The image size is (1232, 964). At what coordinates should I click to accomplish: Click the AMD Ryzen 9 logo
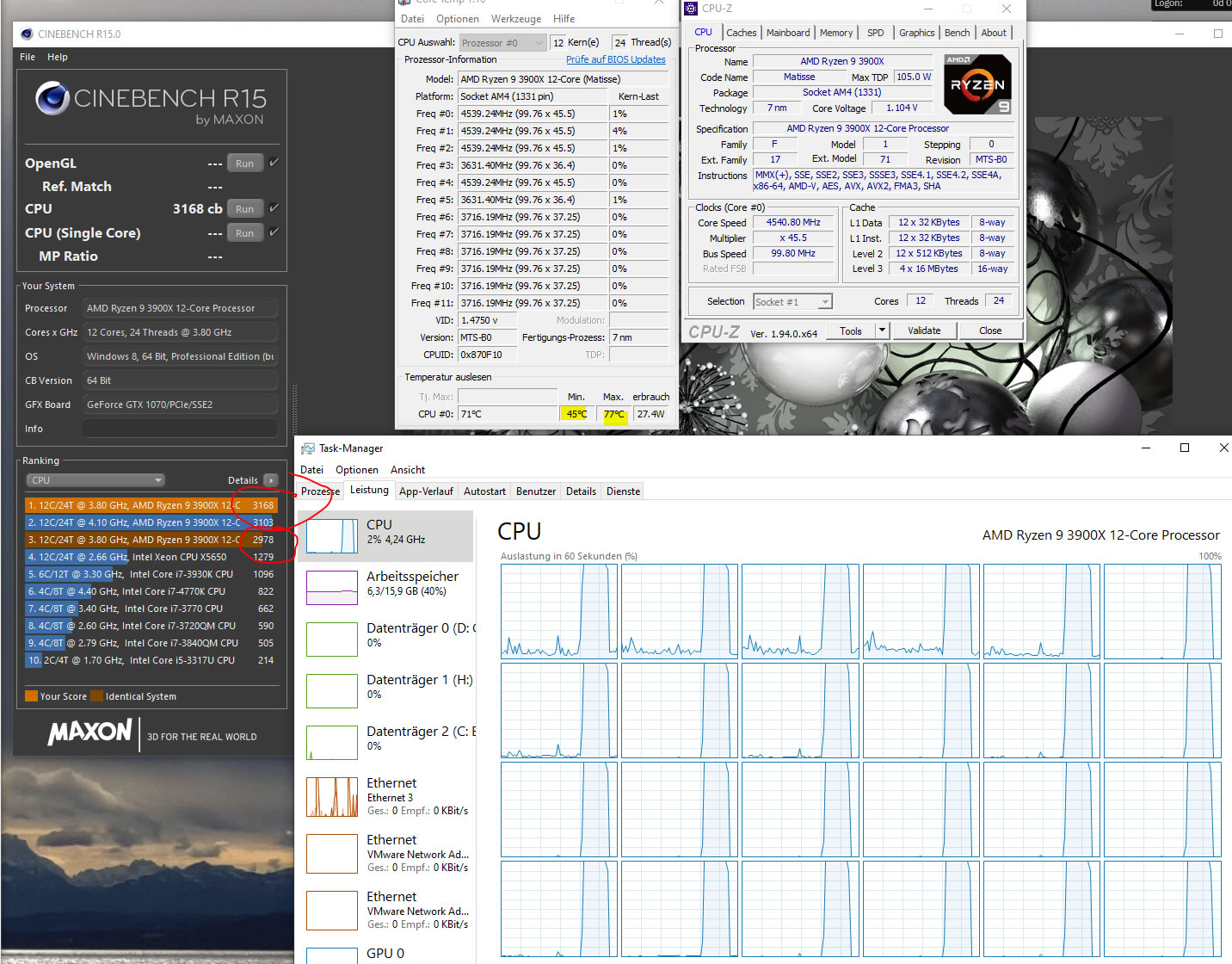pos(977,84)
